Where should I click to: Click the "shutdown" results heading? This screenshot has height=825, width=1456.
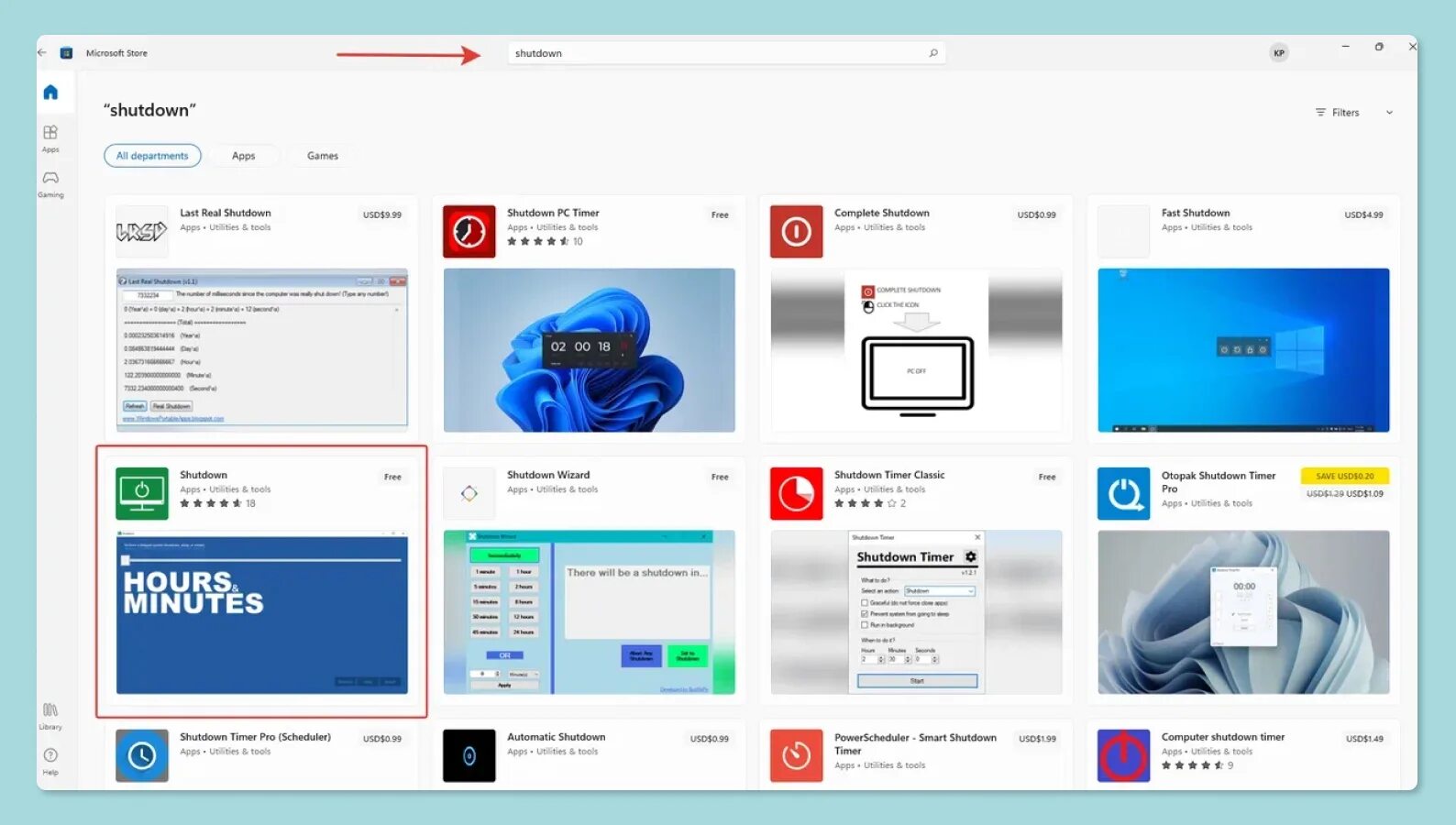(149, 110)
